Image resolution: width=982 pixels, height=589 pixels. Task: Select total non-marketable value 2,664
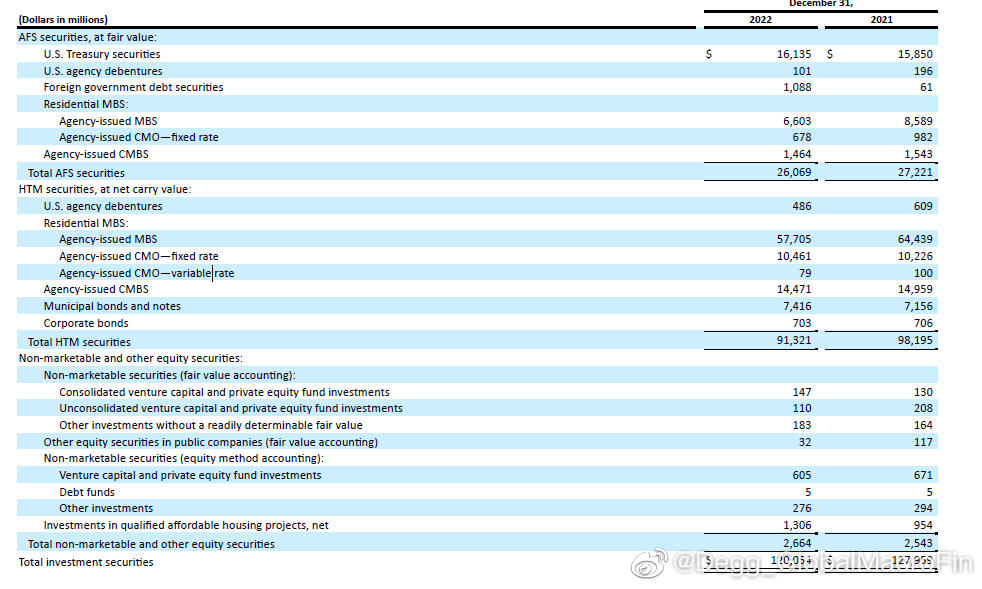point(797,543)
